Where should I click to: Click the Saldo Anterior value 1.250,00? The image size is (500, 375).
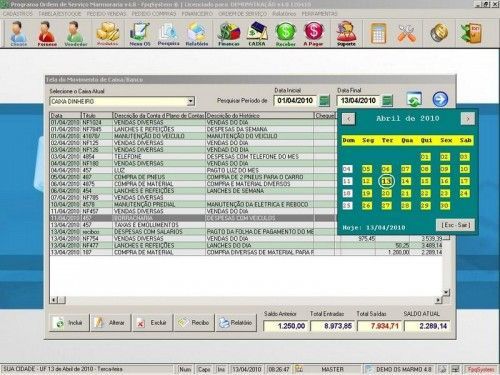[x=286, y=326]
